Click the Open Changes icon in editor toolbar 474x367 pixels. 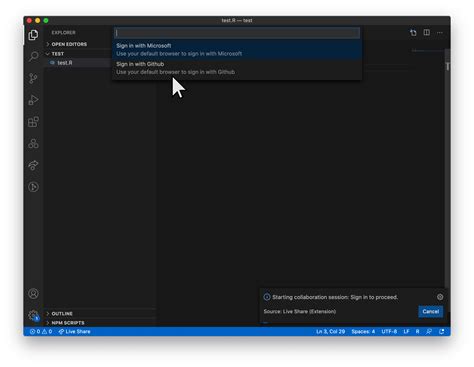pyautogui.click(x=413, y=33)
